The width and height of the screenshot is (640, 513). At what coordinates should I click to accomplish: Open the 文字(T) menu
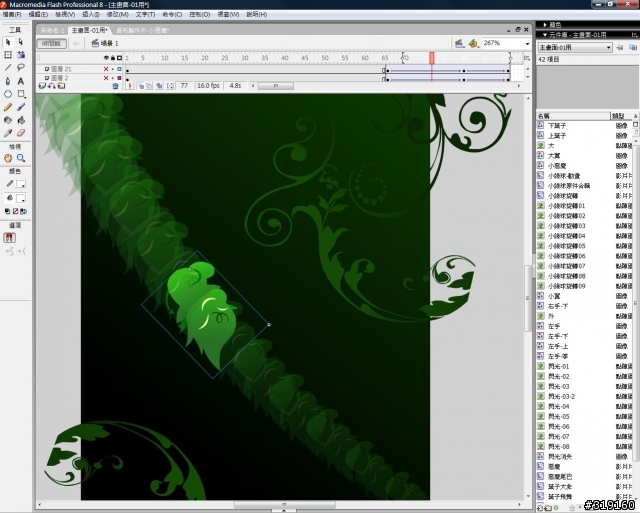tap(145, 14)
